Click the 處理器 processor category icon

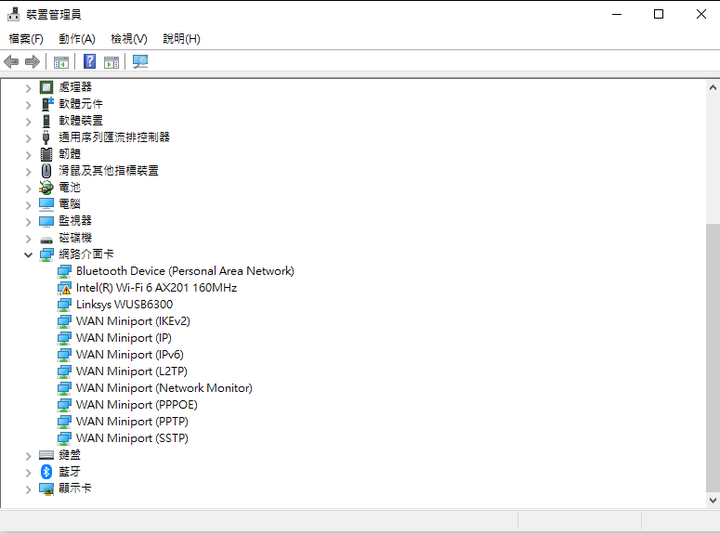[46, 87]
